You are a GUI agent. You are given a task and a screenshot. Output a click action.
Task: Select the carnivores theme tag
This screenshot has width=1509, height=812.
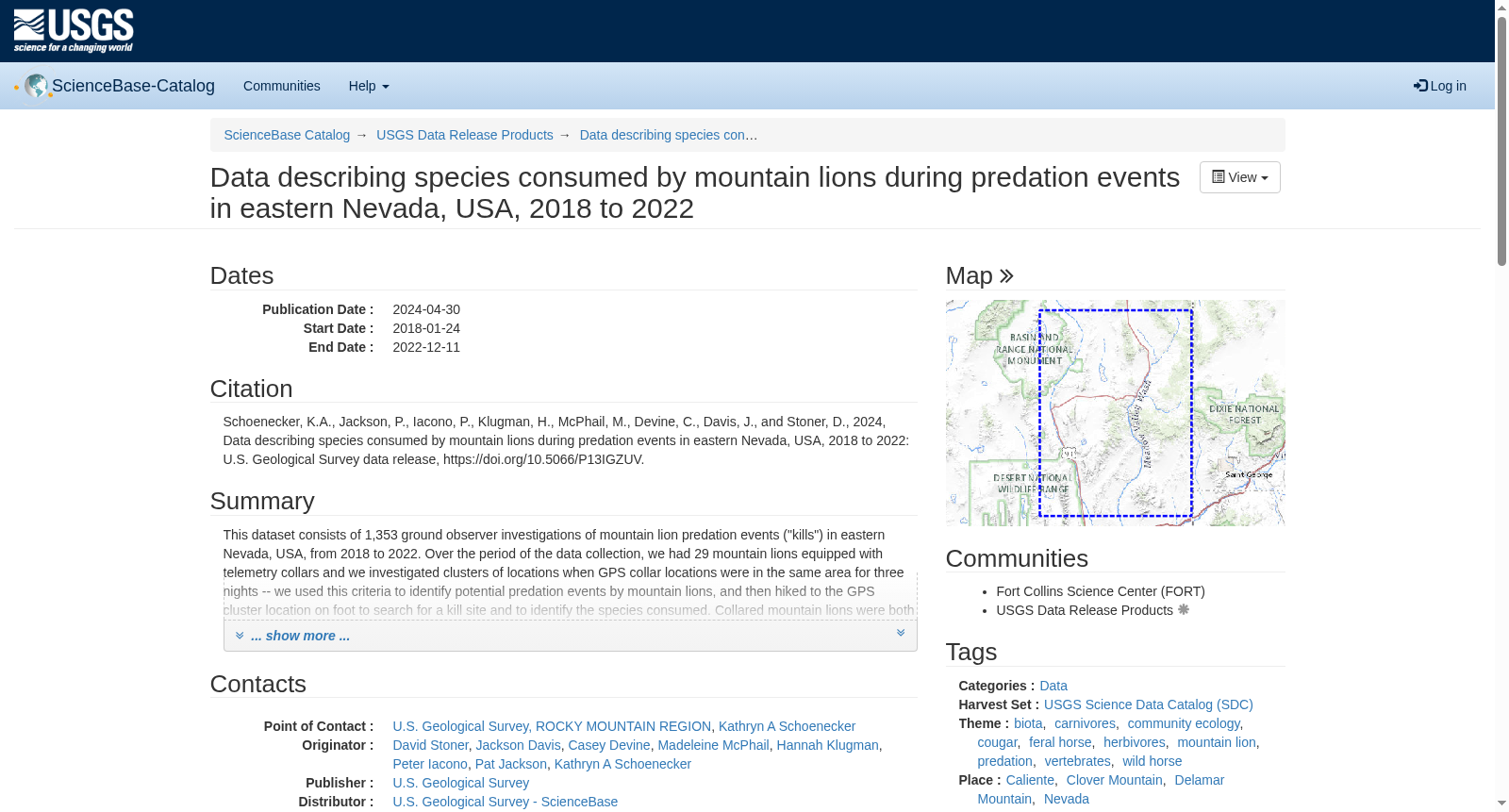coord(1085,723)
